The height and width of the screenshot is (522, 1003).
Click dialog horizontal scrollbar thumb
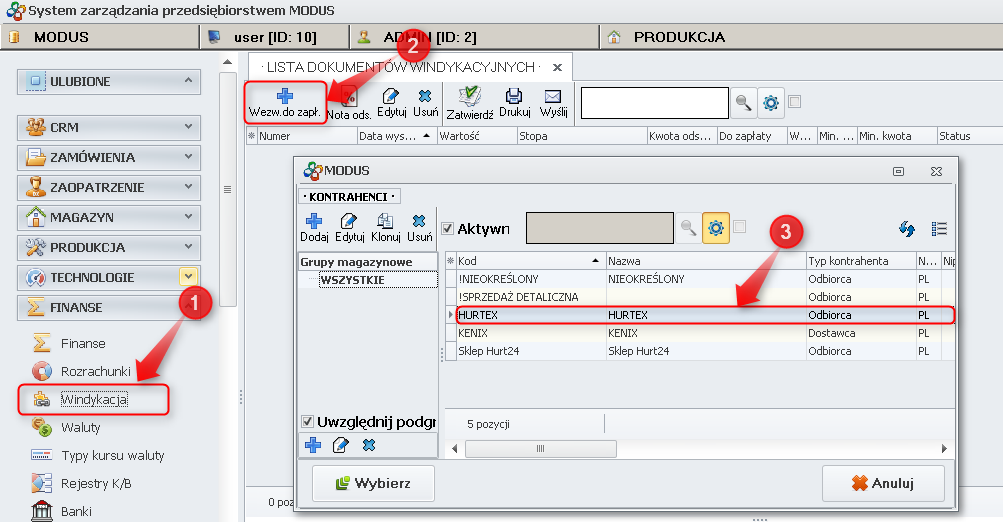[x=541, y=448]
